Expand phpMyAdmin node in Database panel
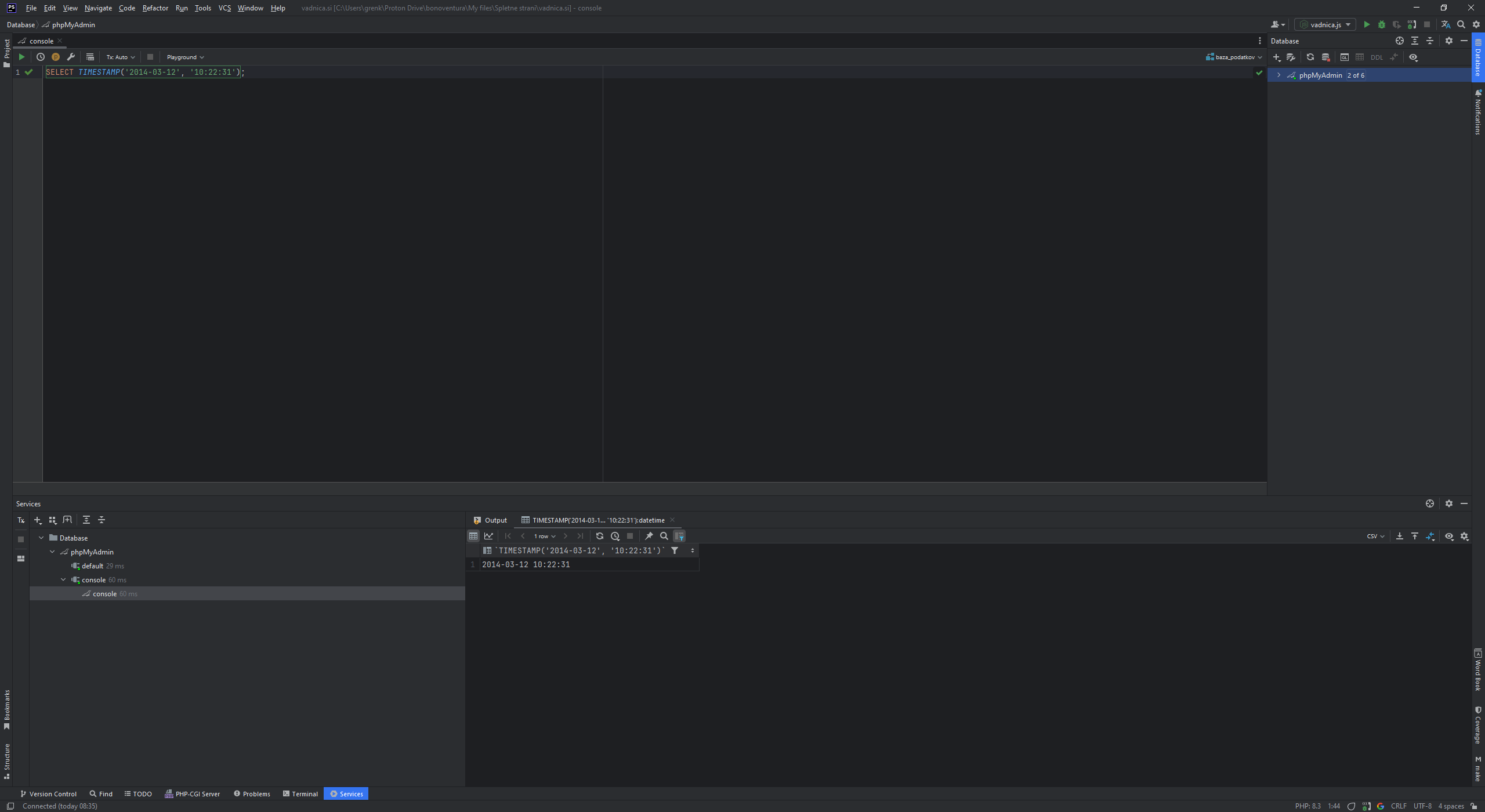The width and height of the screenshot is (1485, 812). 1278,75
